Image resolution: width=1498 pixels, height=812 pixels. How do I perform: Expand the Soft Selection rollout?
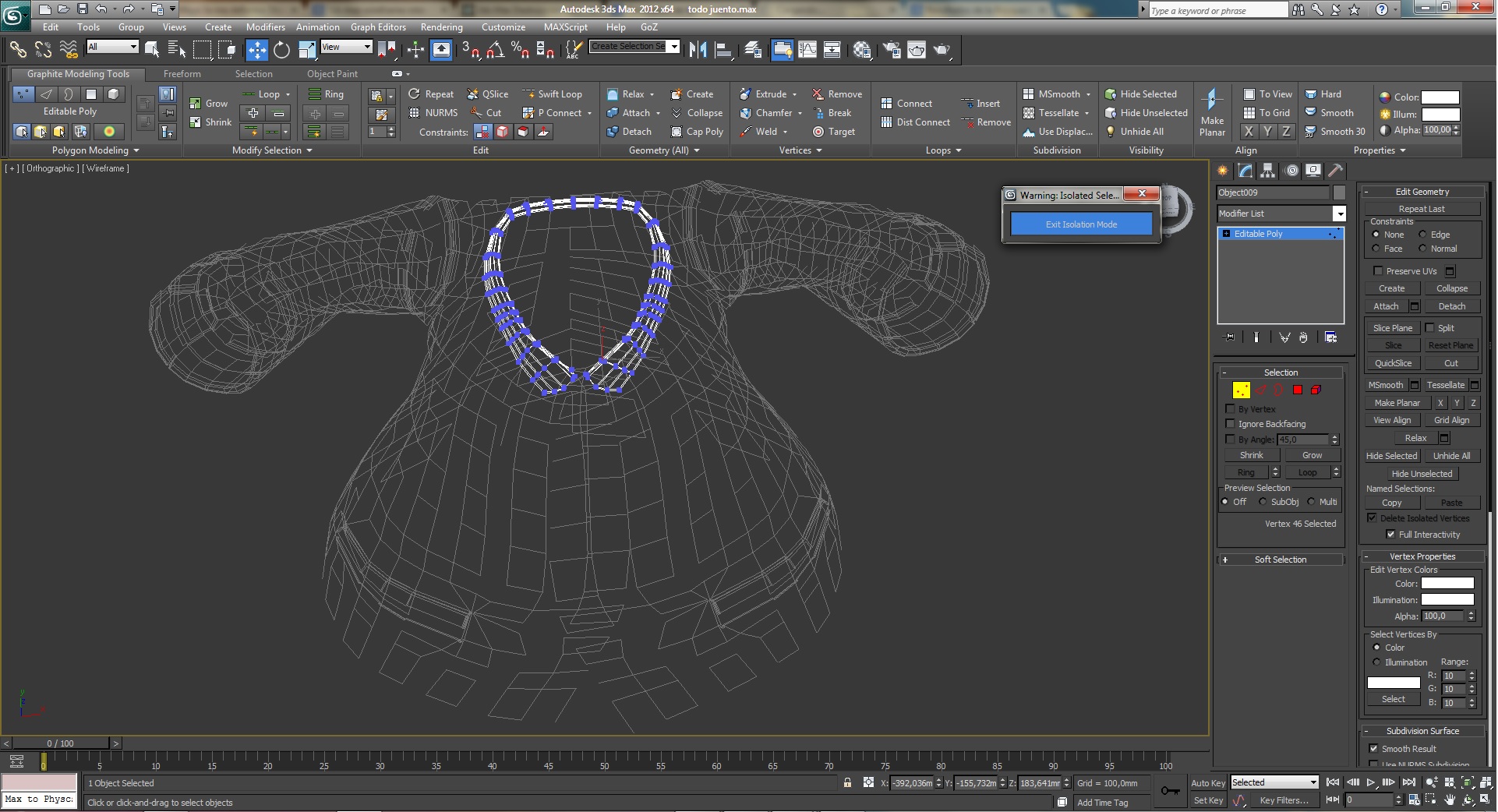1281,560
